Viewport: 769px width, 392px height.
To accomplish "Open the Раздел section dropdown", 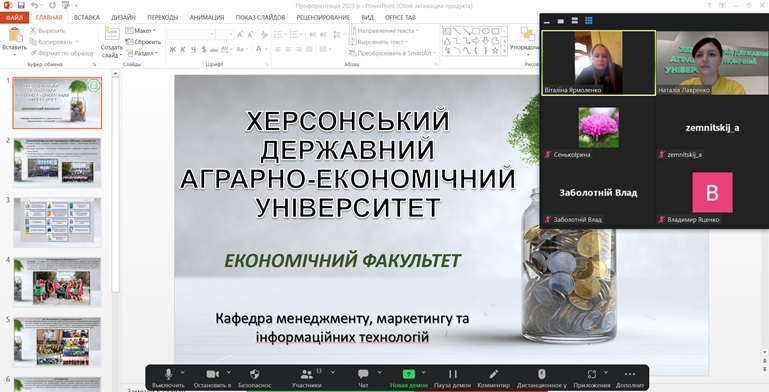I will point(142,53).
